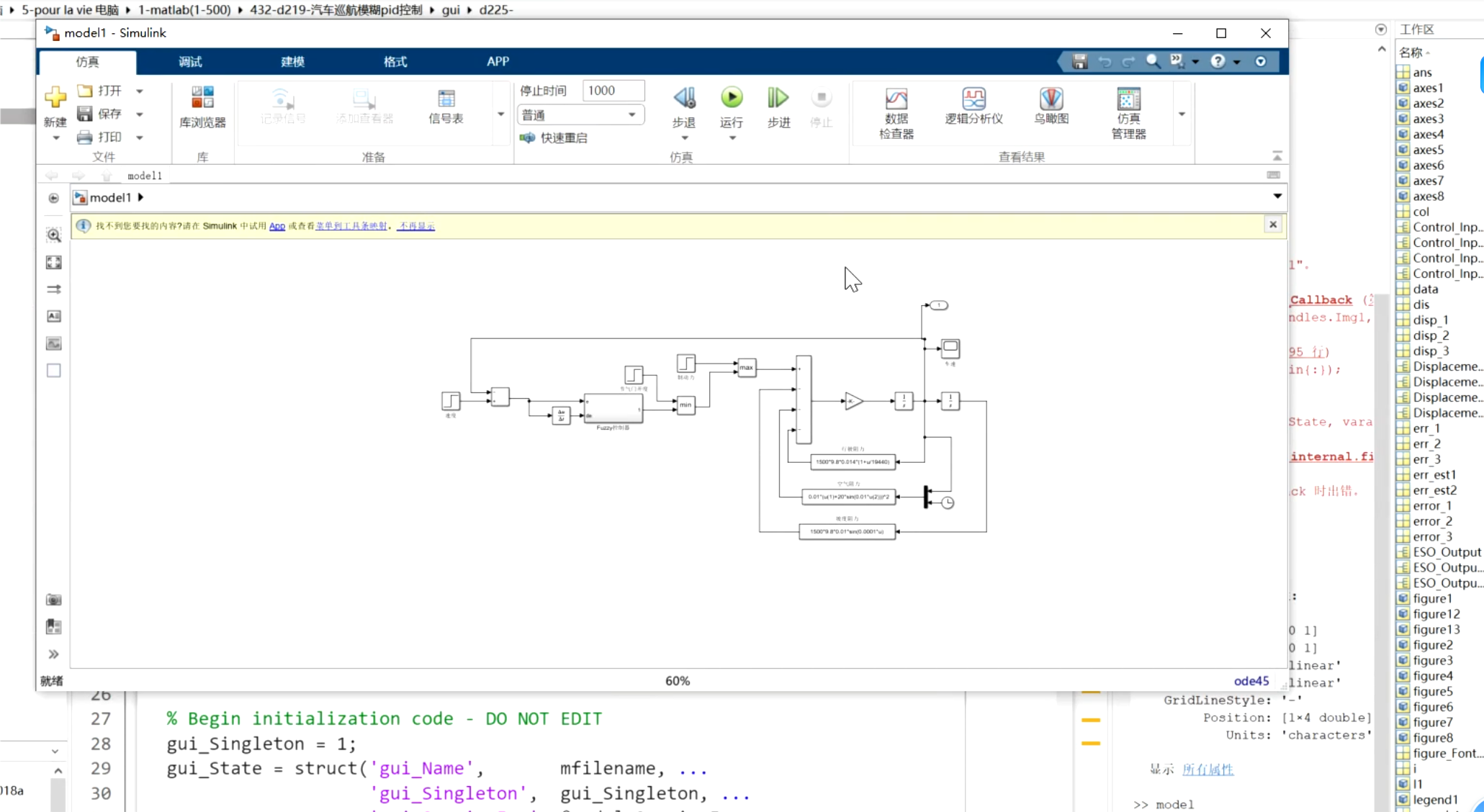The height and width of the screenshot is (812, 1484).
Task: Open the Signal Table icon
Action: tap(446, 99)
